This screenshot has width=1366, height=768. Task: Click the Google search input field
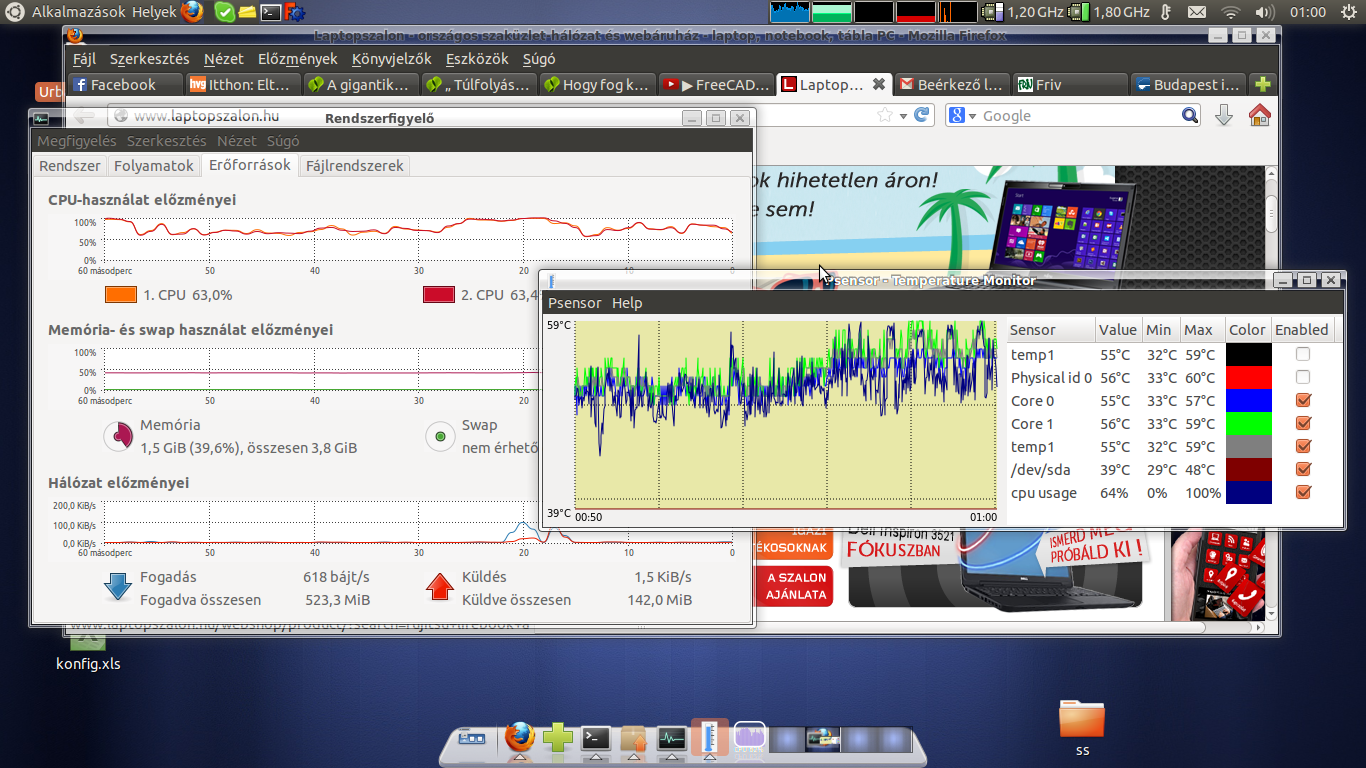click(1077, 115)
